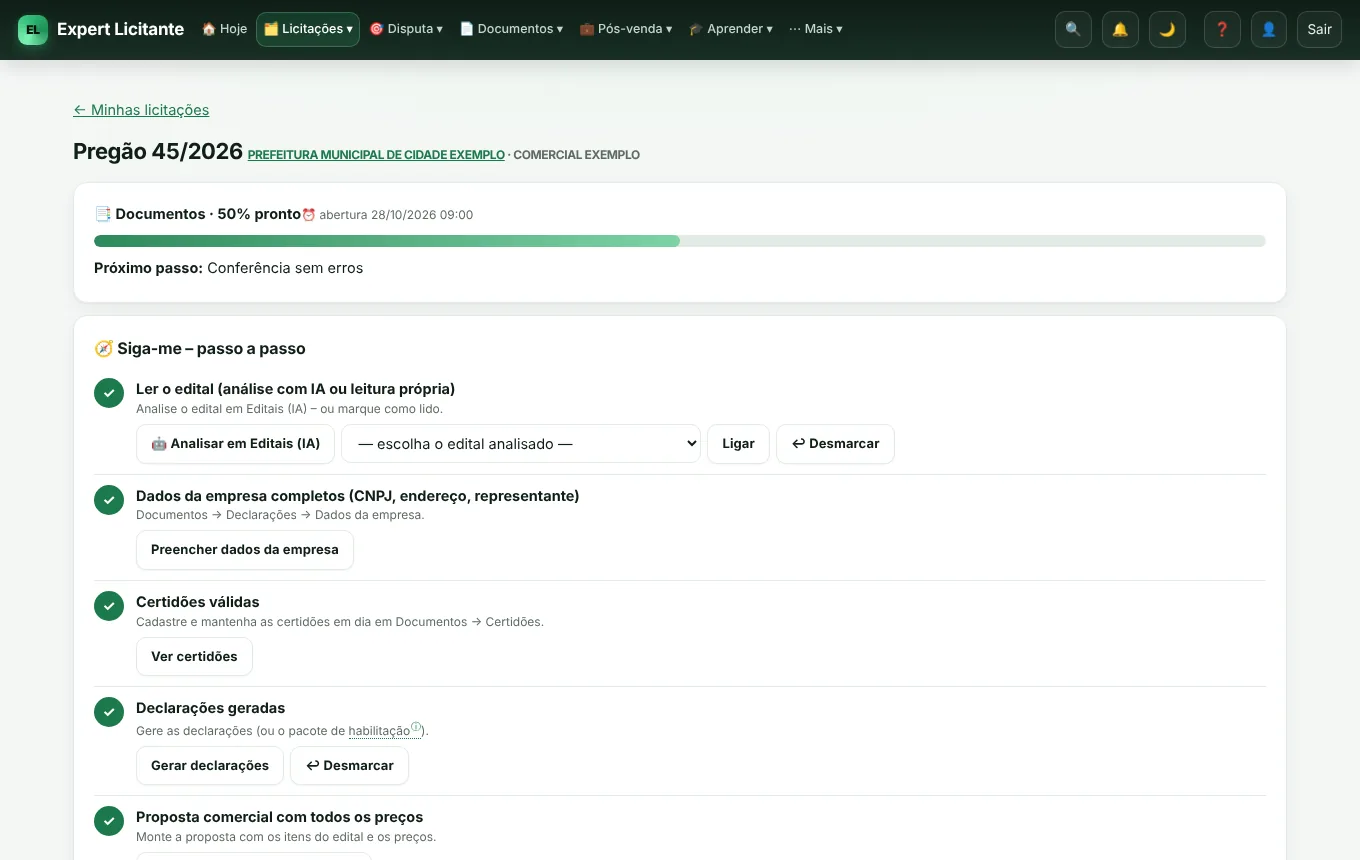Screen dimensions: 1360x860
Task: Click the Sair button
Action: (1319, 30)
